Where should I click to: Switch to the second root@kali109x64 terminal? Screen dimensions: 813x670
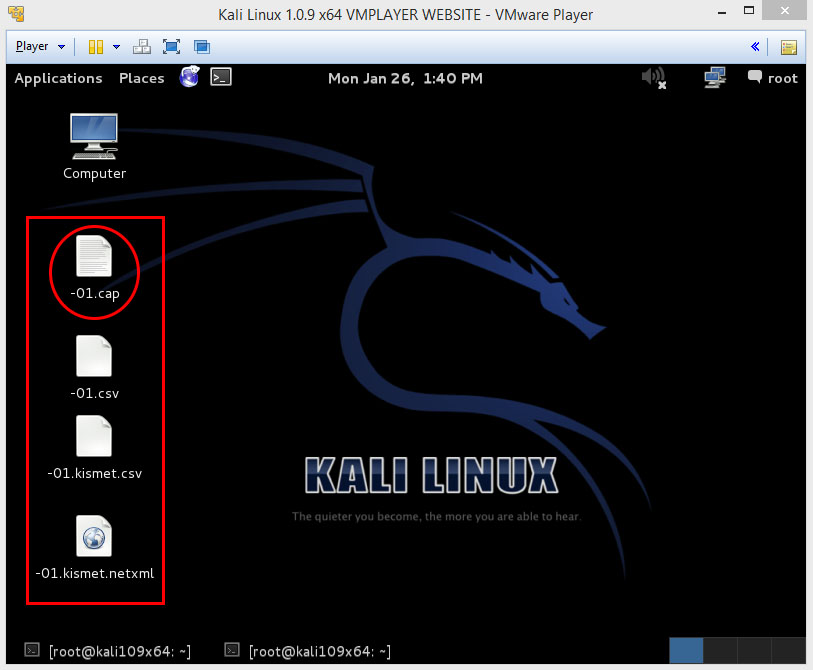coord(308,651)
